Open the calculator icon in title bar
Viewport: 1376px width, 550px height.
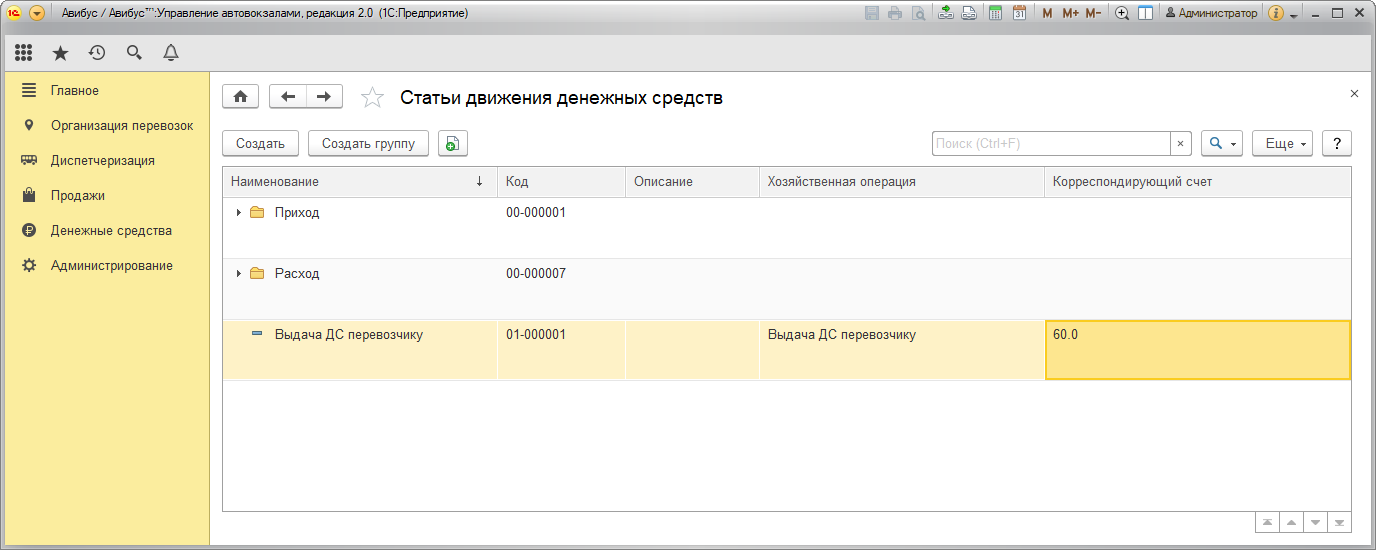coord(995,13)
